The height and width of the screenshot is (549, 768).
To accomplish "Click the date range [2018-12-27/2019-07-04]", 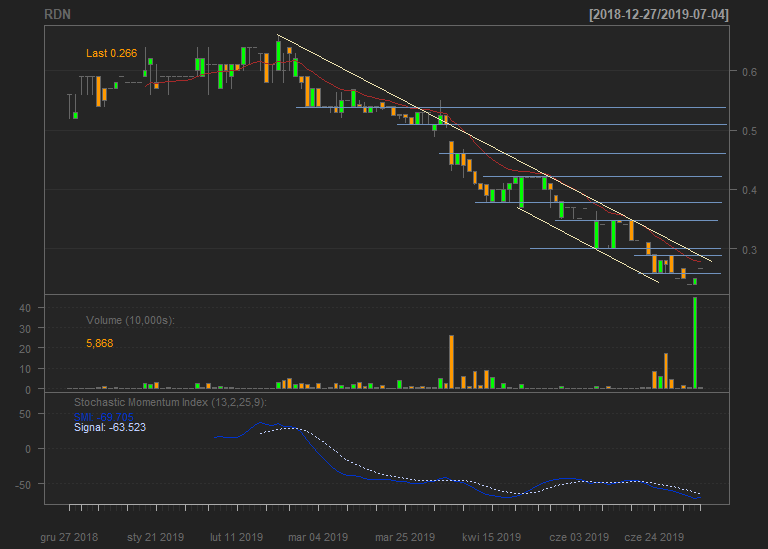I will 659,15.
